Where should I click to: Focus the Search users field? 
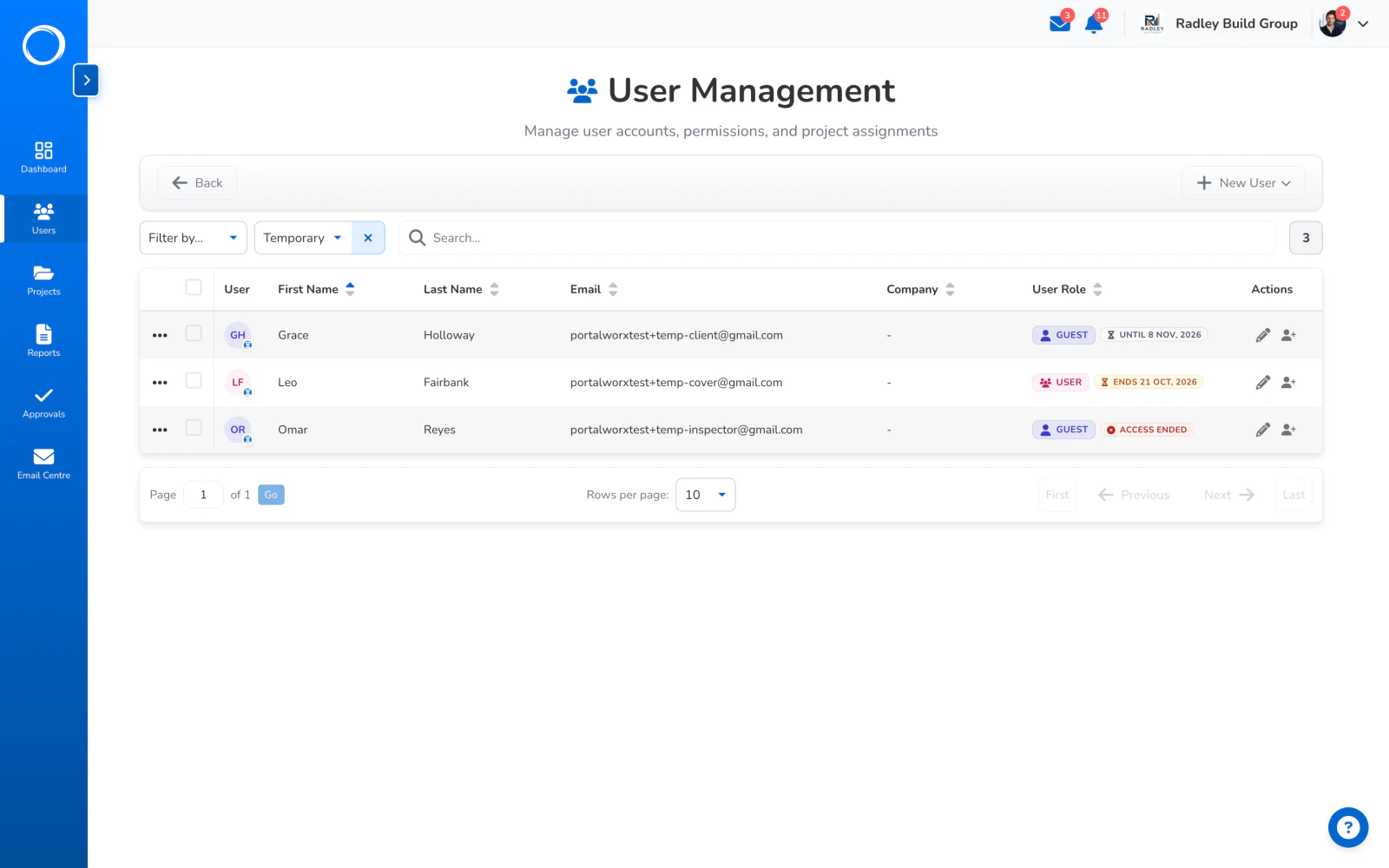point(837,238)
